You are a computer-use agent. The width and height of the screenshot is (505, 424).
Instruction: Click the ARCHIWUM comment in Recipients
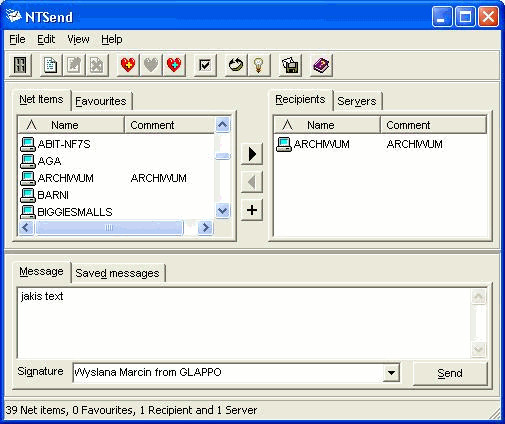click(x=414, y=144)
